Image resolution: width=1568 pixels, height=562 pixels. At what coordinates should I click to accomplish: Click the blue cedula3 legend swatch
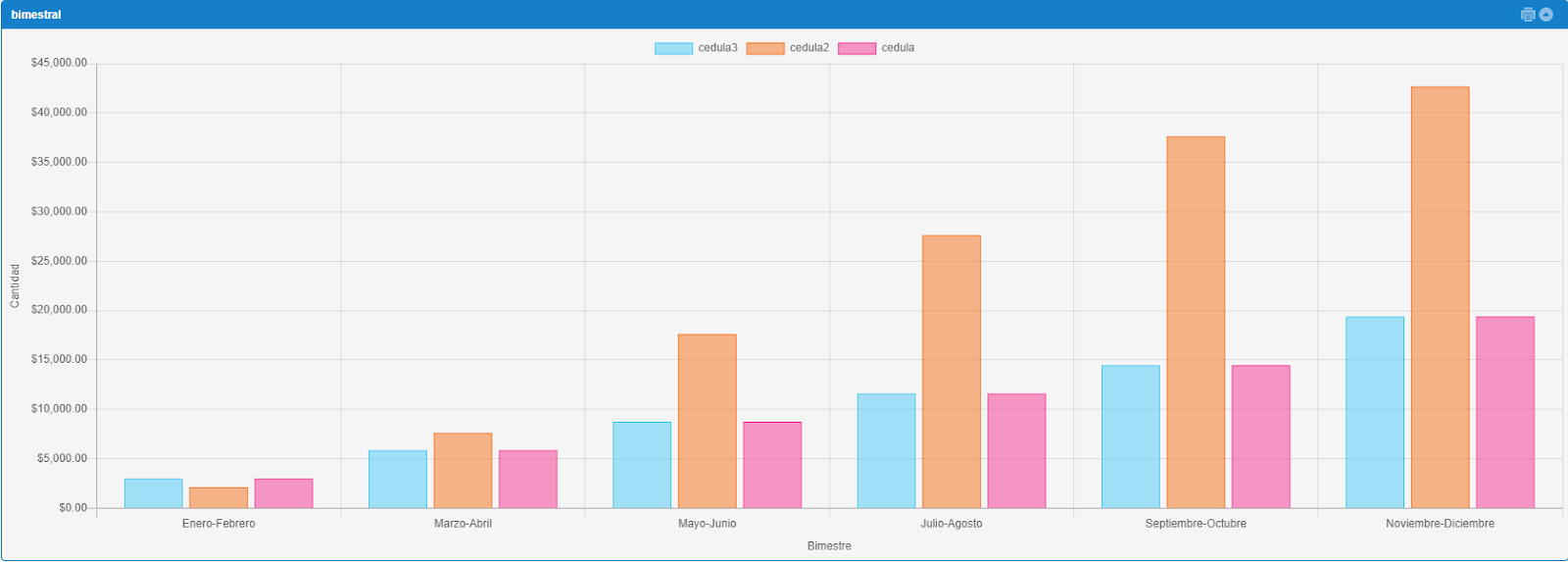(x=673, y=48)
